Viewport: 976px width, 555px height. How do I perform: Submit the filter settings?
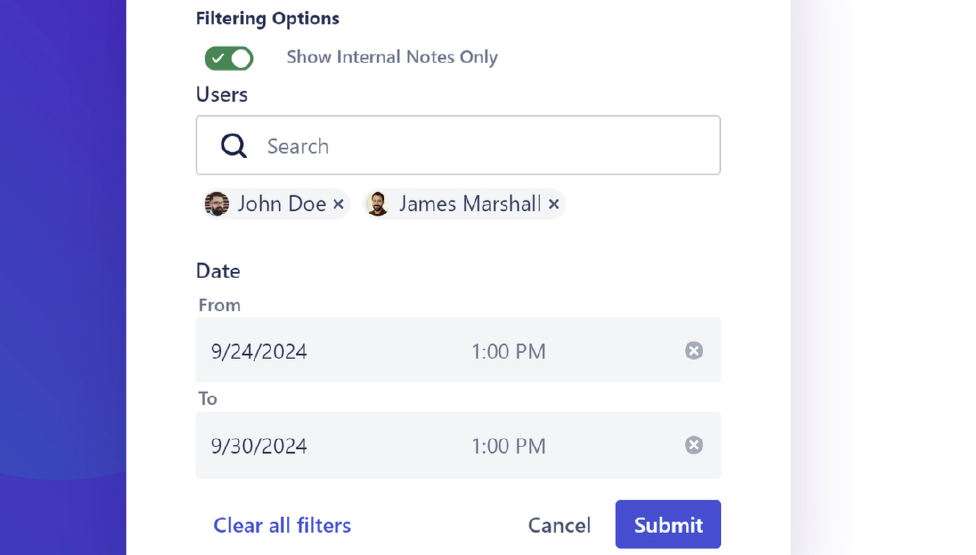click(668, 525)
